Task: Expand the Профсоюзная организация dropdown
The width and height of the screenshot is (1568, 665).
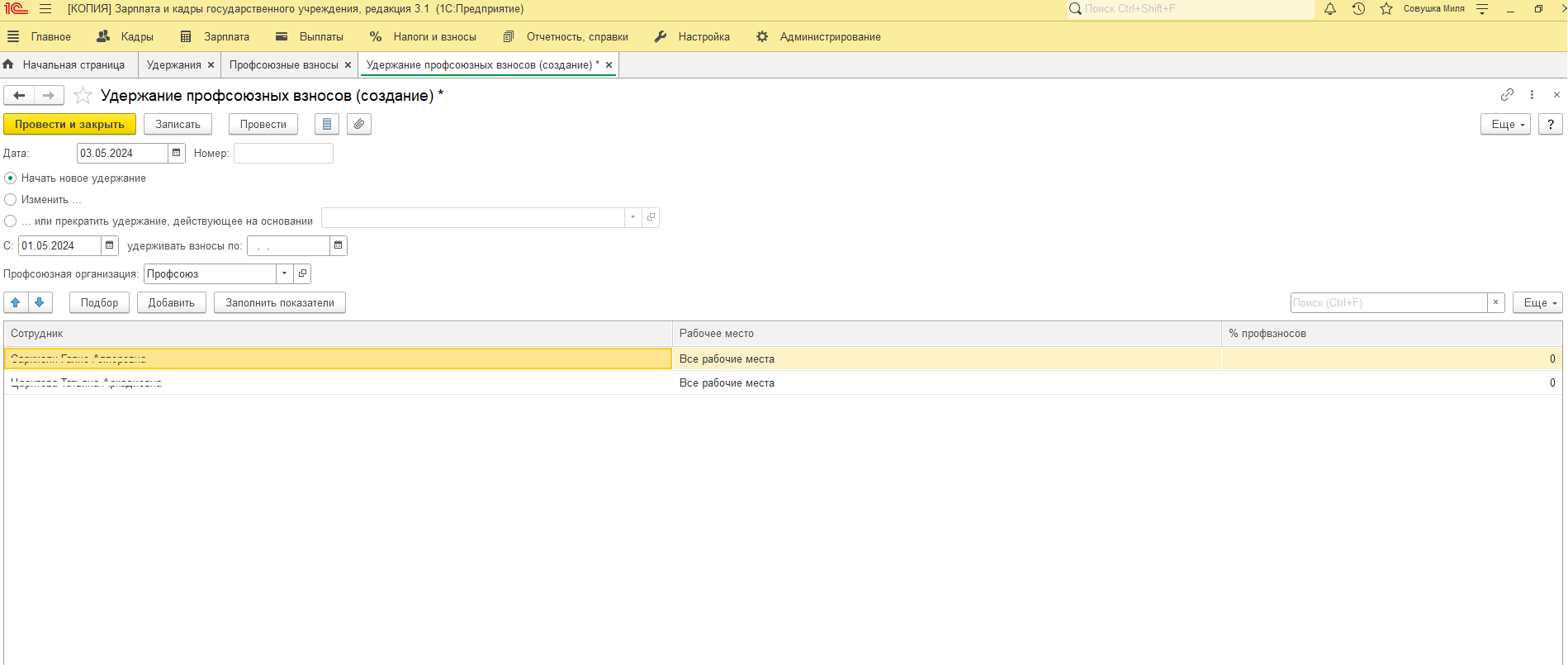Action: click(285, 273)
